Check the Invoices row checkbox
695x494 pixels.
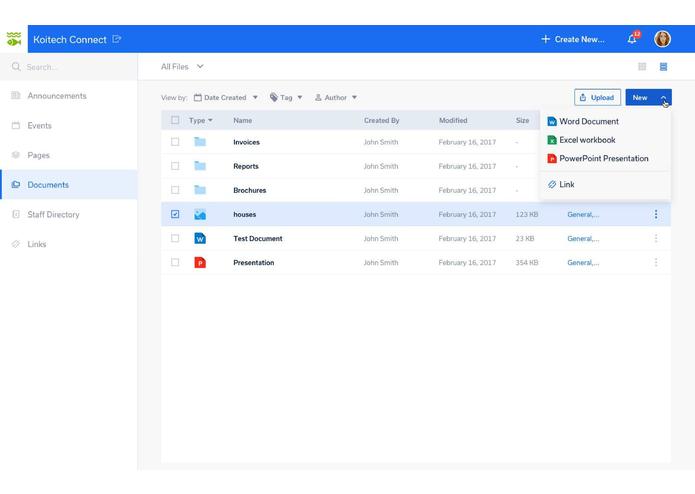[175, 142]
